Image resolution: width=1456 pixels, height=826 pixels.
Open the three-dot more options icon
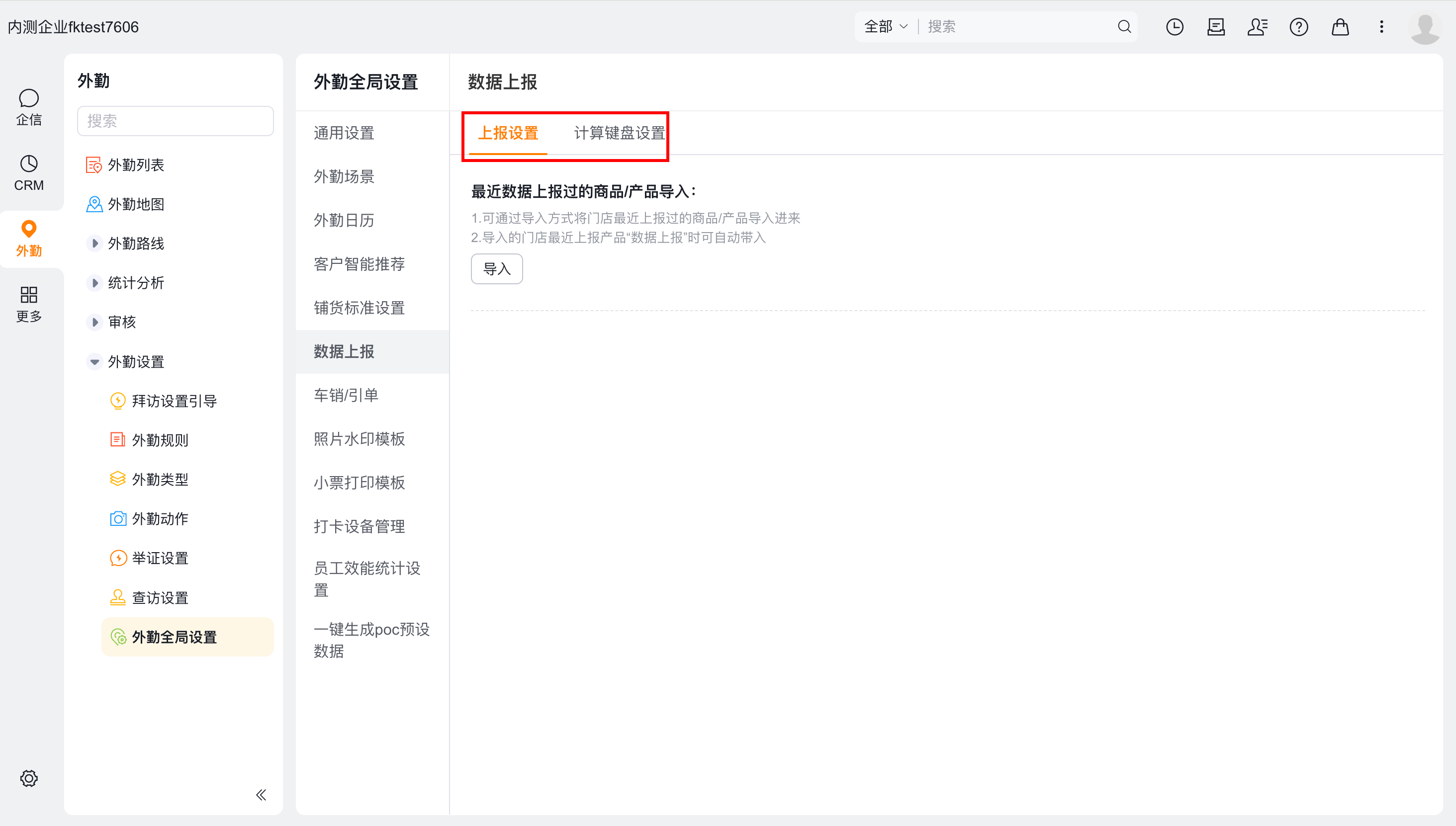(x=1381, y=27)
